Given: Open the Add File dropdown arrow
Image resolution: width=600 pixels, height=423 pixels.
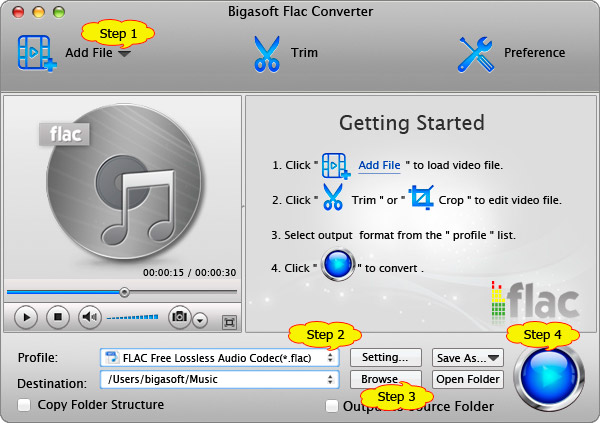Looking at the screenshot, I should tap(124, 54).
